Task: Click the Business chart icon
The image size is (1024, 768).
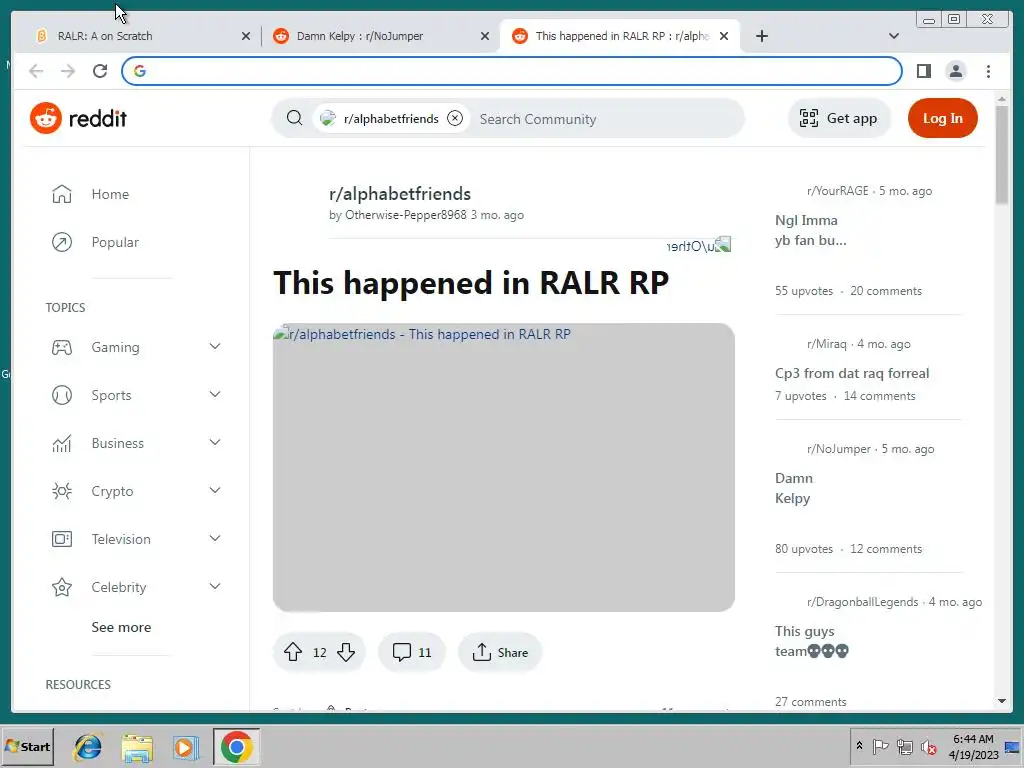Action: (x=62, y=443)
